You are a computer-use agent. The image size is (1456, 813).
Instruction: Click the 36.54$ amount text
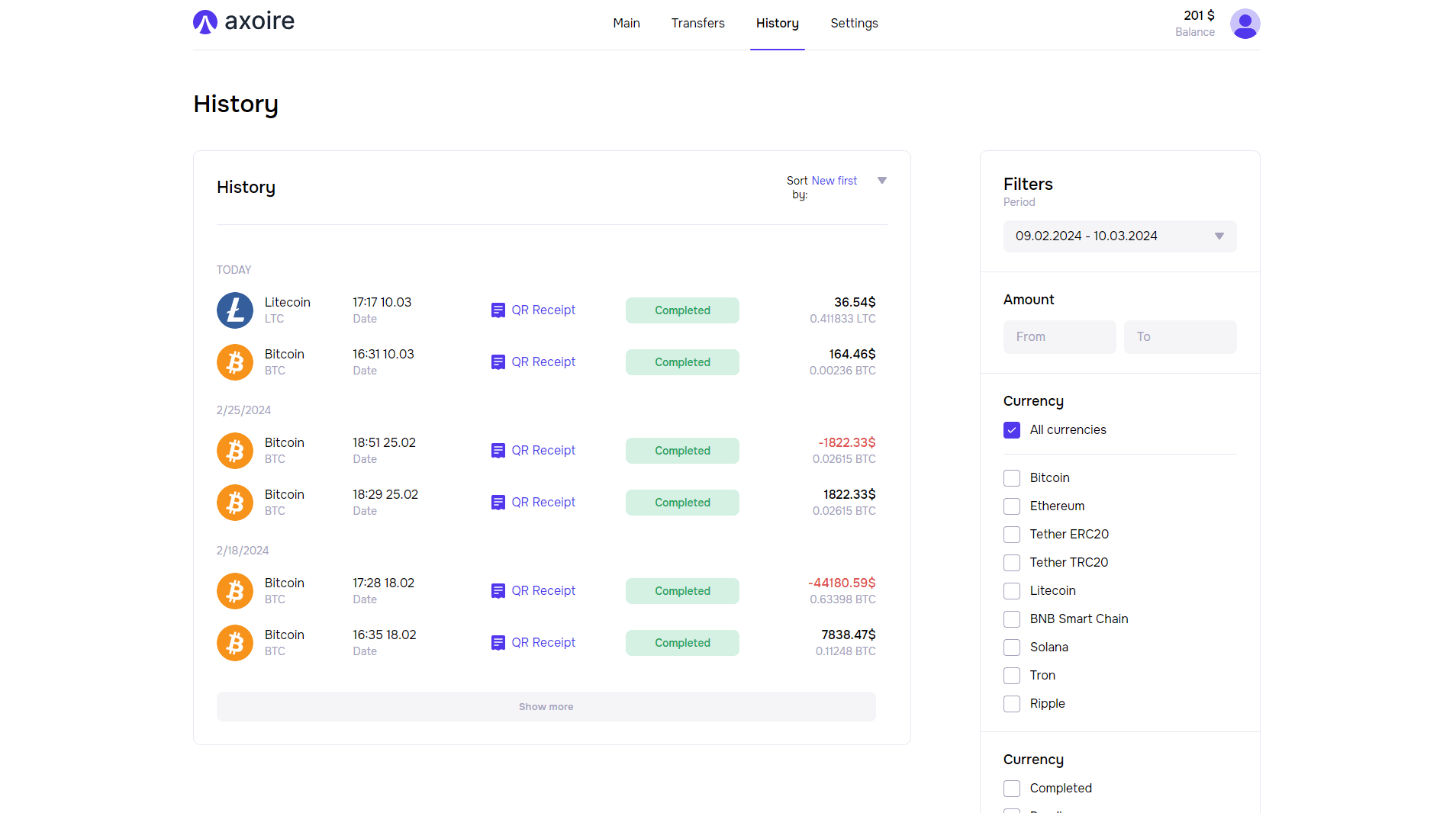pyautogui.click(x=855, y=303)
